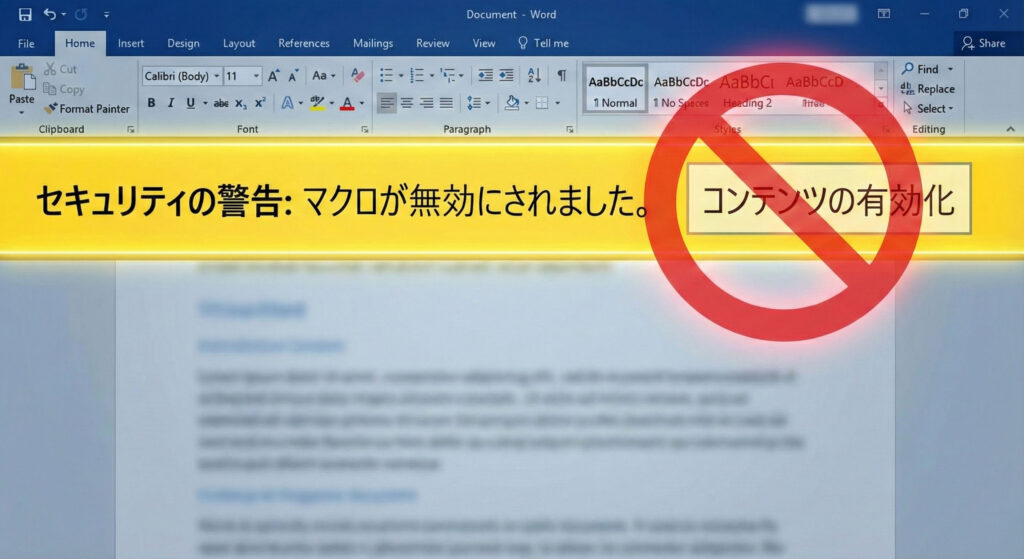Sort text with the A-Z sort icon
Image resolution: width=1024 pixels, height=559 pixels.
coord(534,76)
